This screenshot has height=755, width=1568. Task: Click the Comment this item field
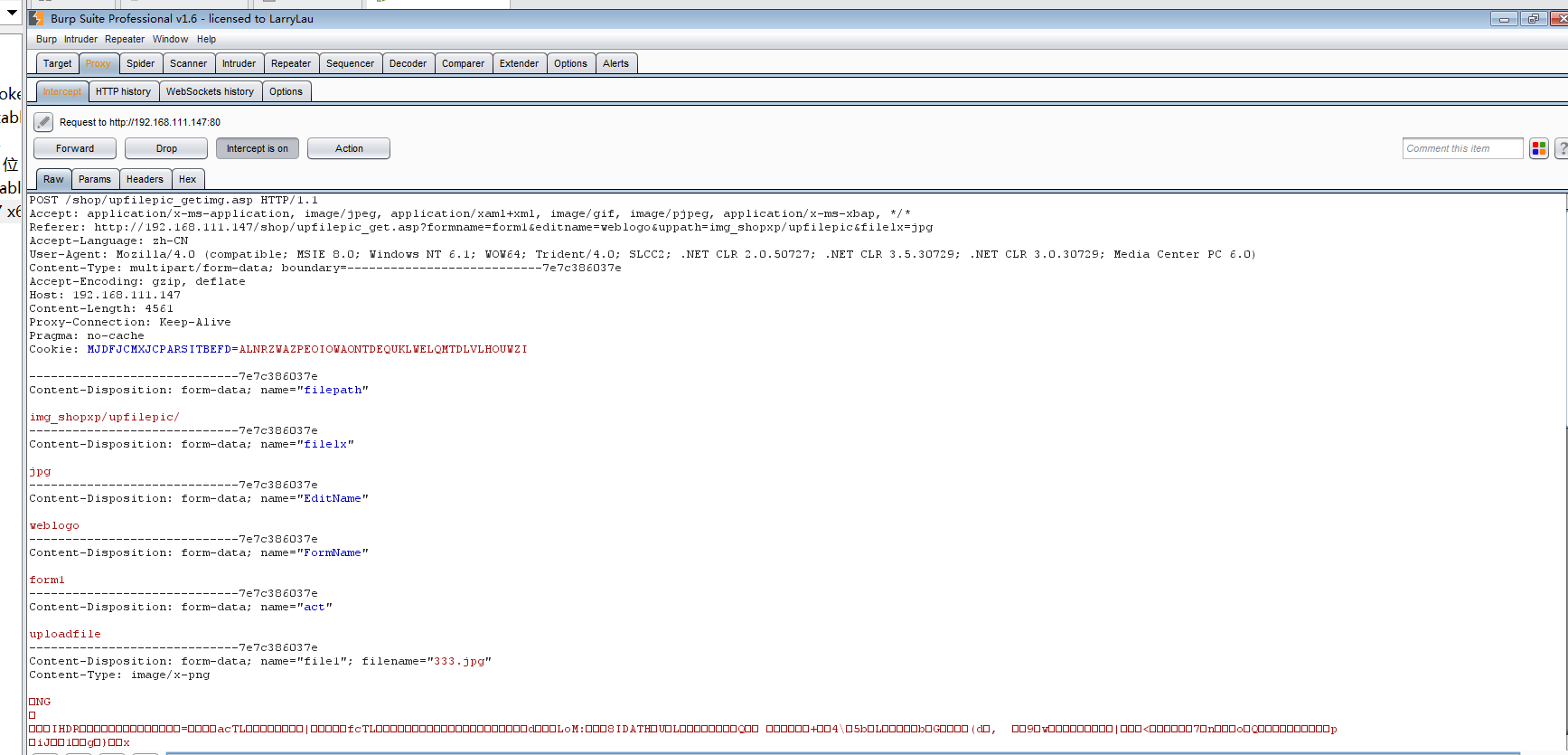pyautogui.click(x=1463, y=148)
